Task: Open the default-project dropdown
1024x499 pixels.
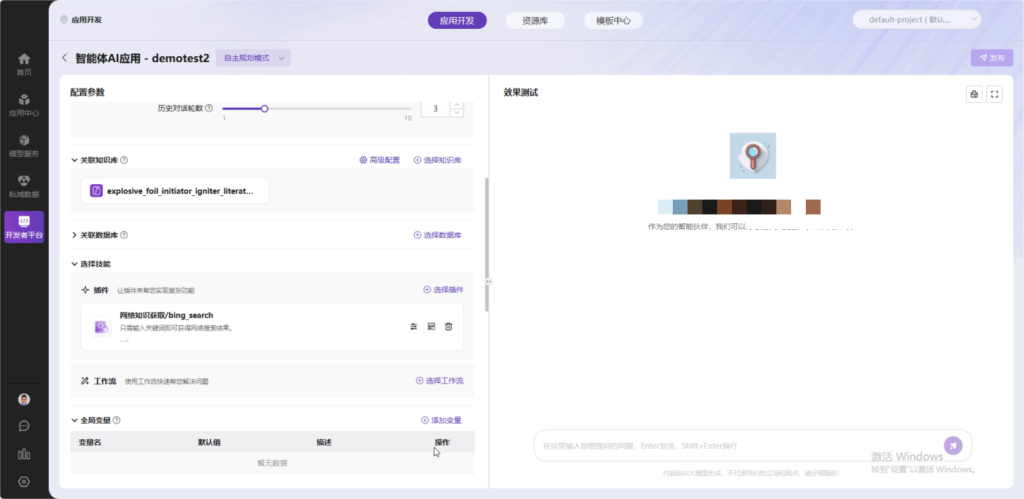Action: click(916, 20)
